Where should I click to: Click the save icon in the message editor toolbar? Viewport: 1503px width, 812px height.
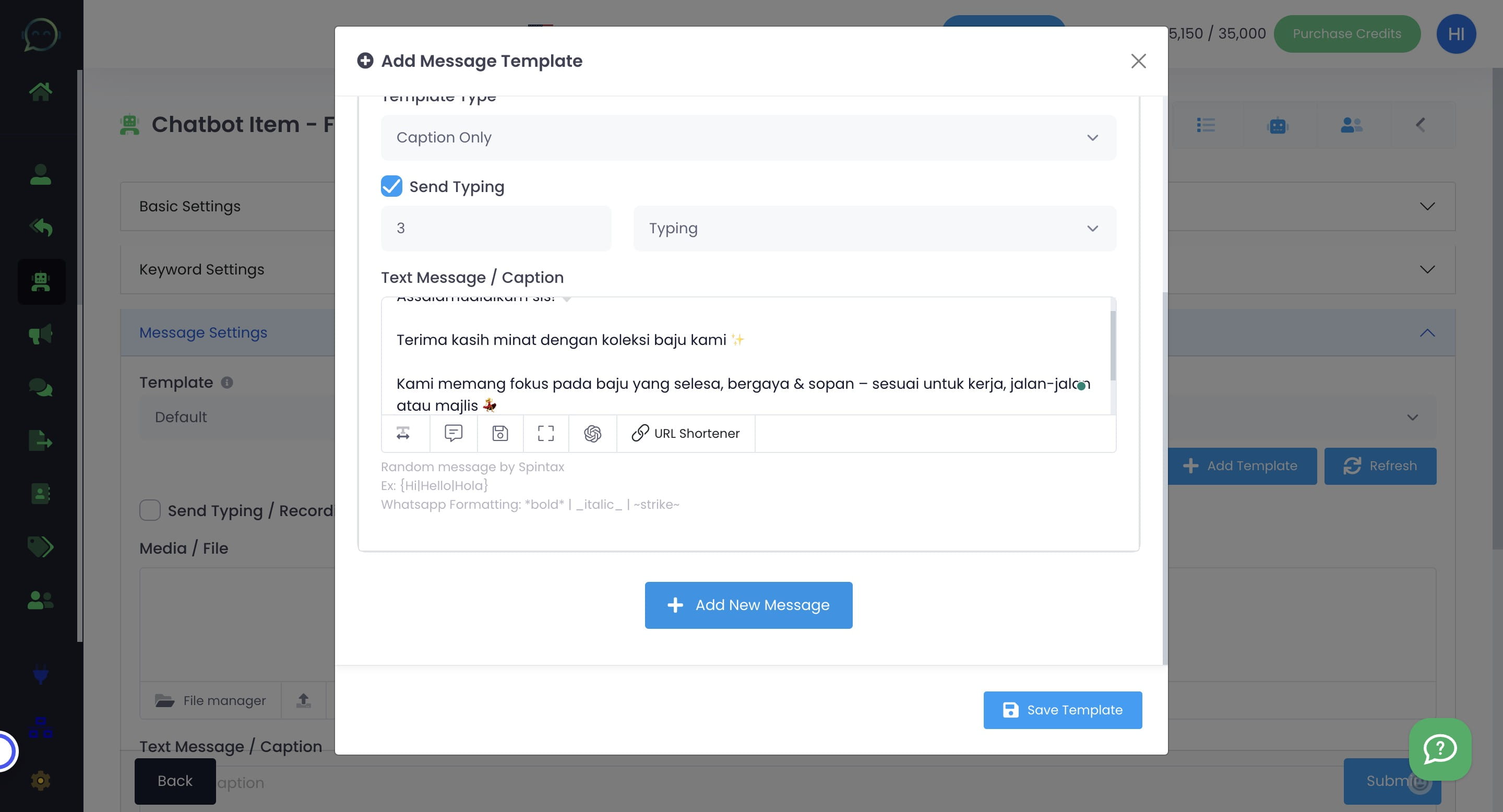(499, 433)
